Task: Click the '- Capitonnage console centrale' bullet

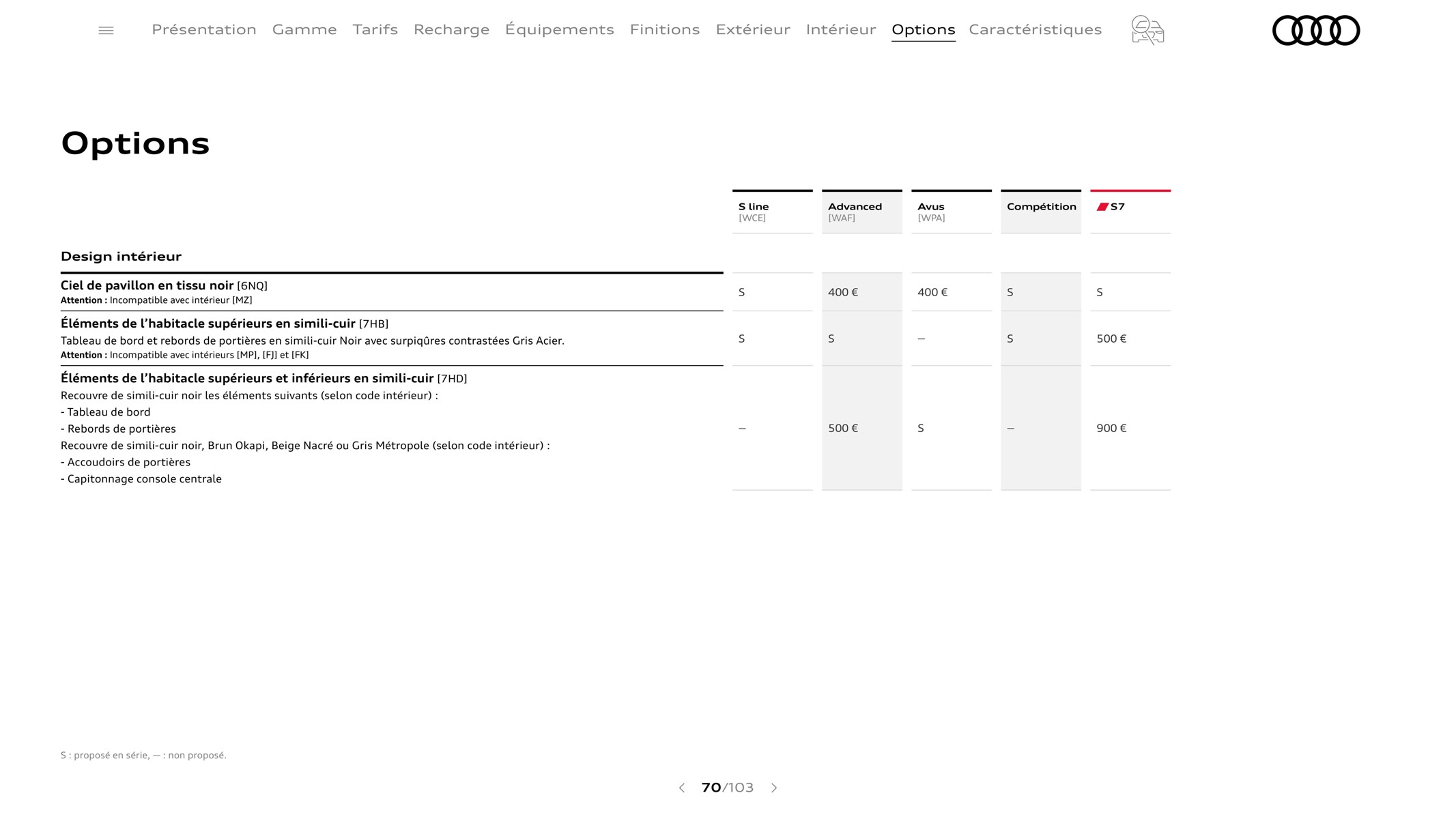Action: pos(141,479)
